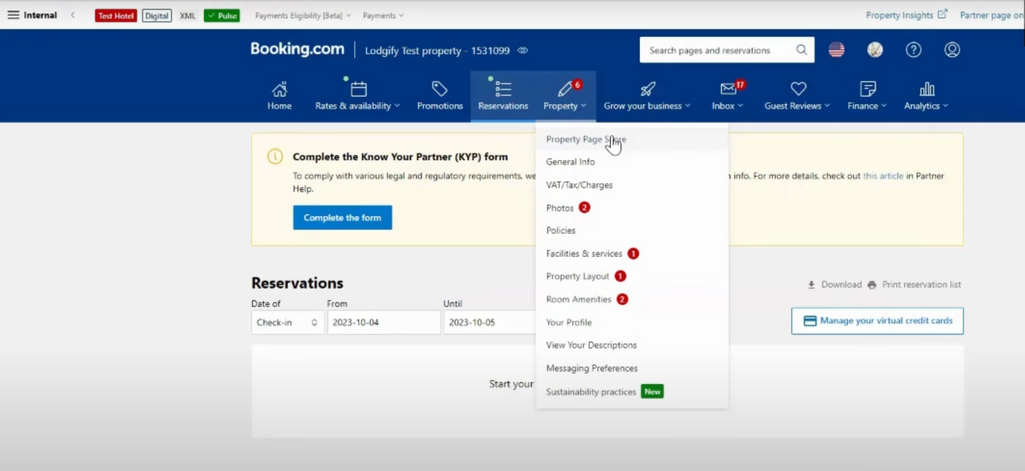Open Analytics bar chart menu
Screen dimensions: 1025x471
click(x=926, y=96)
